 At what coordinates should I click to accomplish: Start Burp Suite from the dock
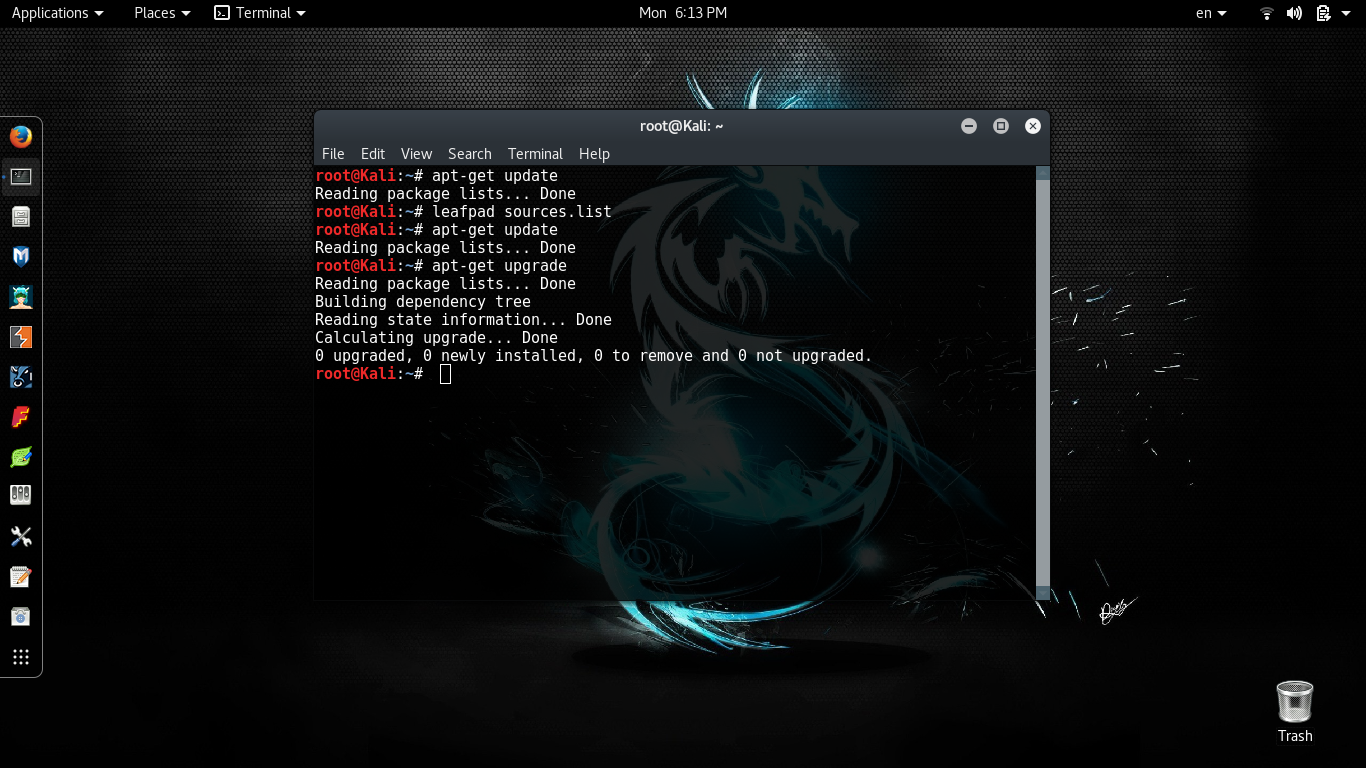[21, 337]
